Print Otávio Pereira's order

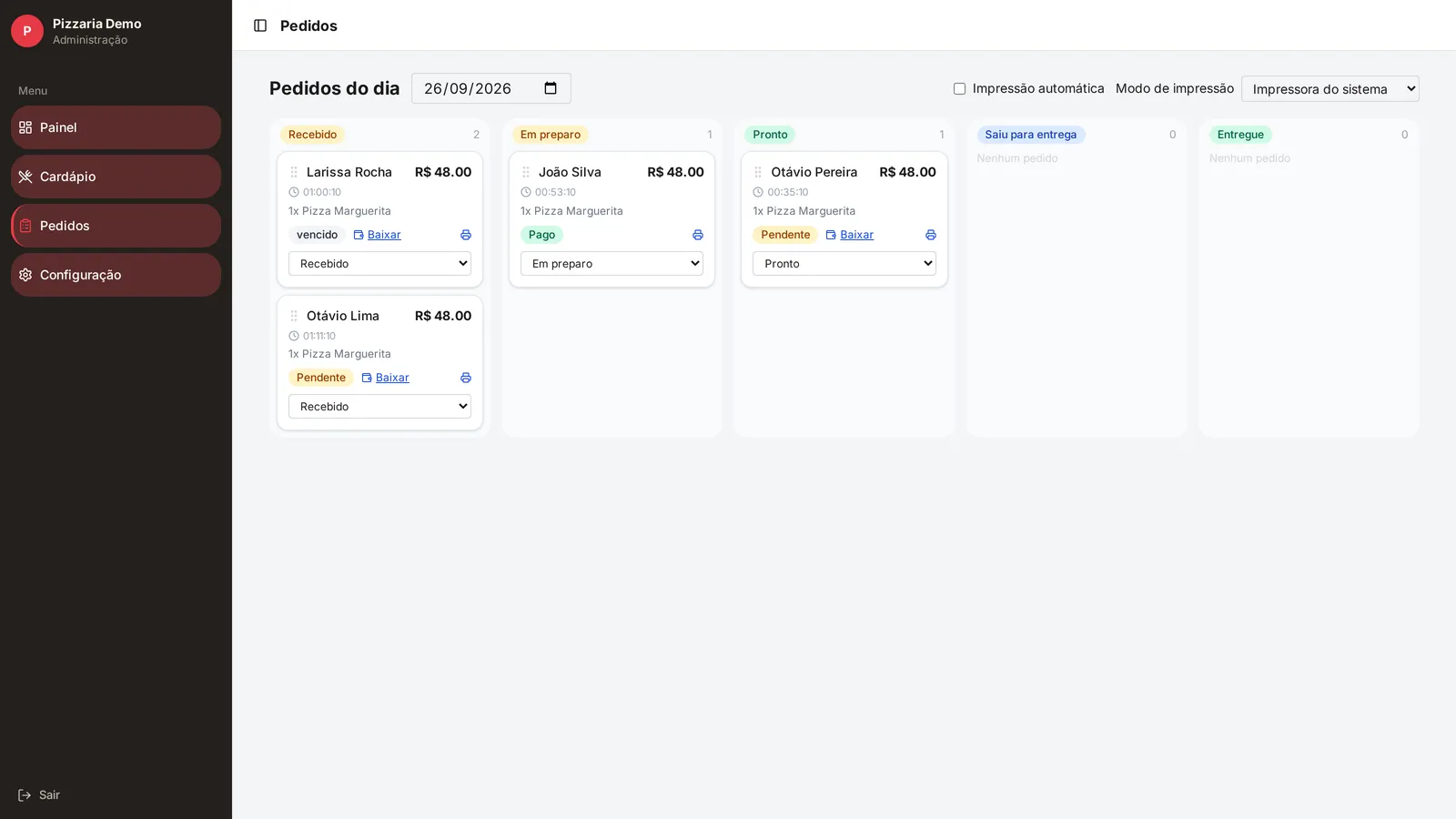tap(931, 235)
